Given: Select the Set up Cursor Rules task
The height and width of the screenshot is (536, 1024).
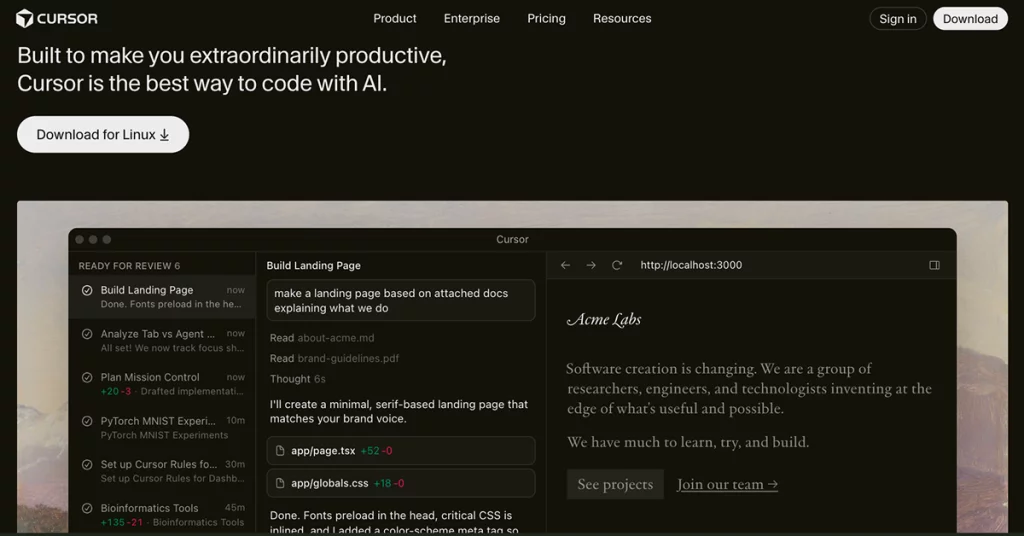Looking at the screenshot, I should pos(162,471).
